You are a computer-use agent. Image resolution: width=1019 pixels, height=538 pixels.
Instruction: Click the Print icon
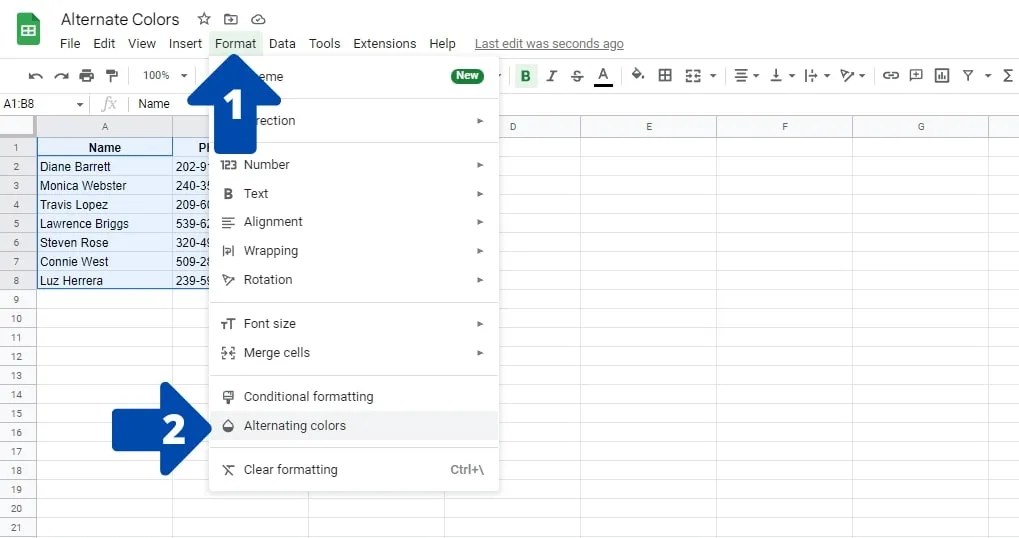coord(86,76)
